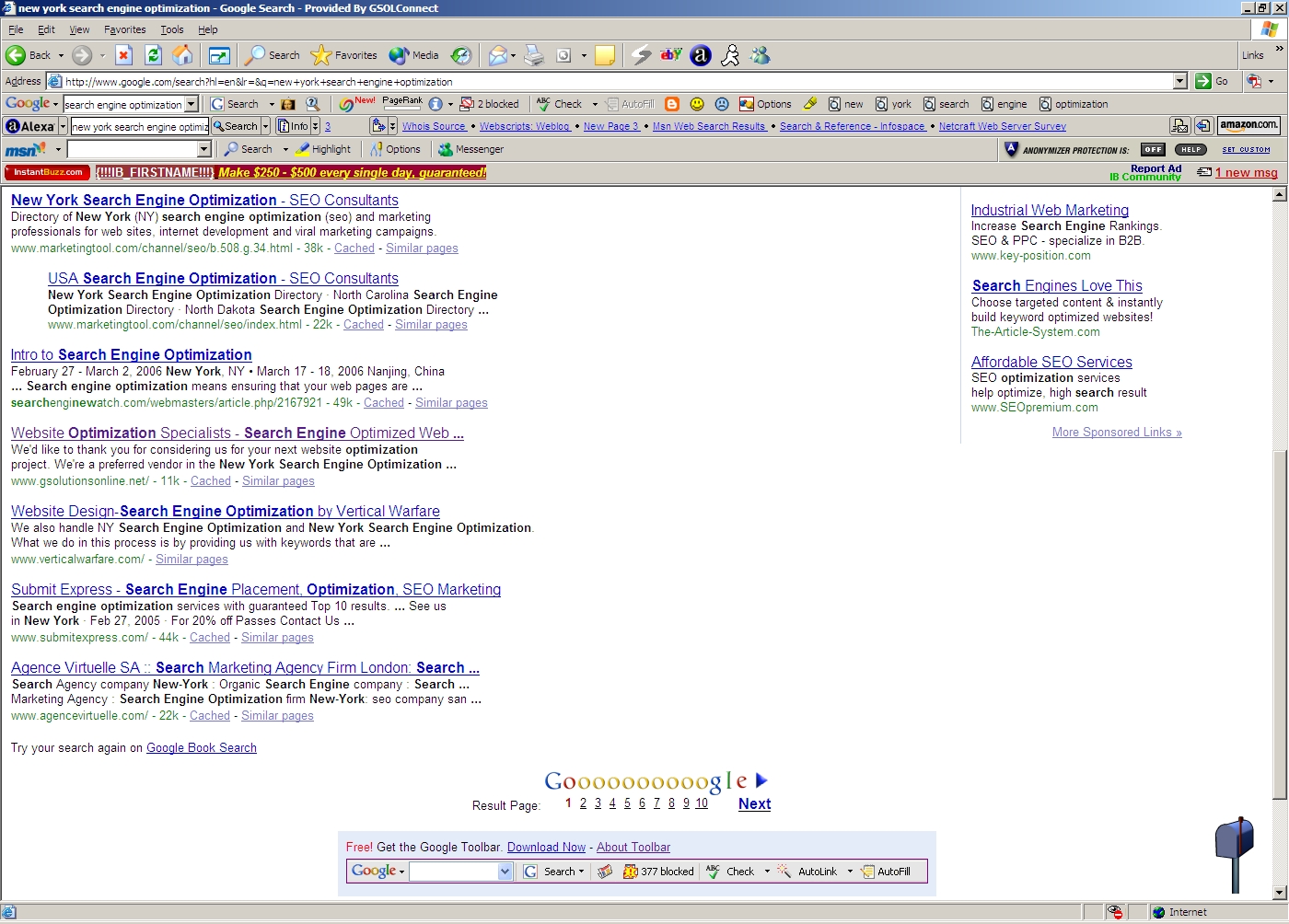Image resolution: width=1289 pixels, height=924 pixels.
Task: Click 'Google Book Search' link
Action: click(x=202, y=747)
